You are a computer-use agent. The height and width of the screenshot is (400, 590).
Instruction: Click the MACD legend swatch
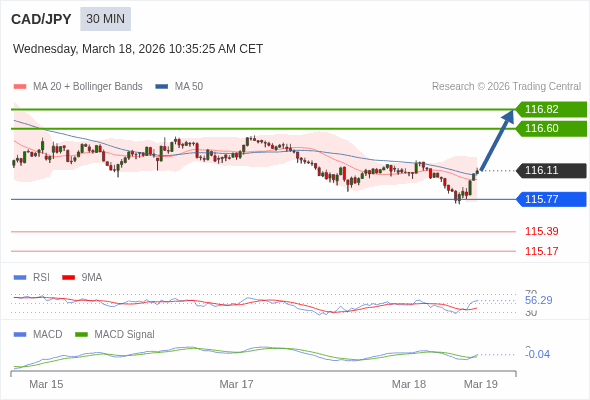click(20, 335)
